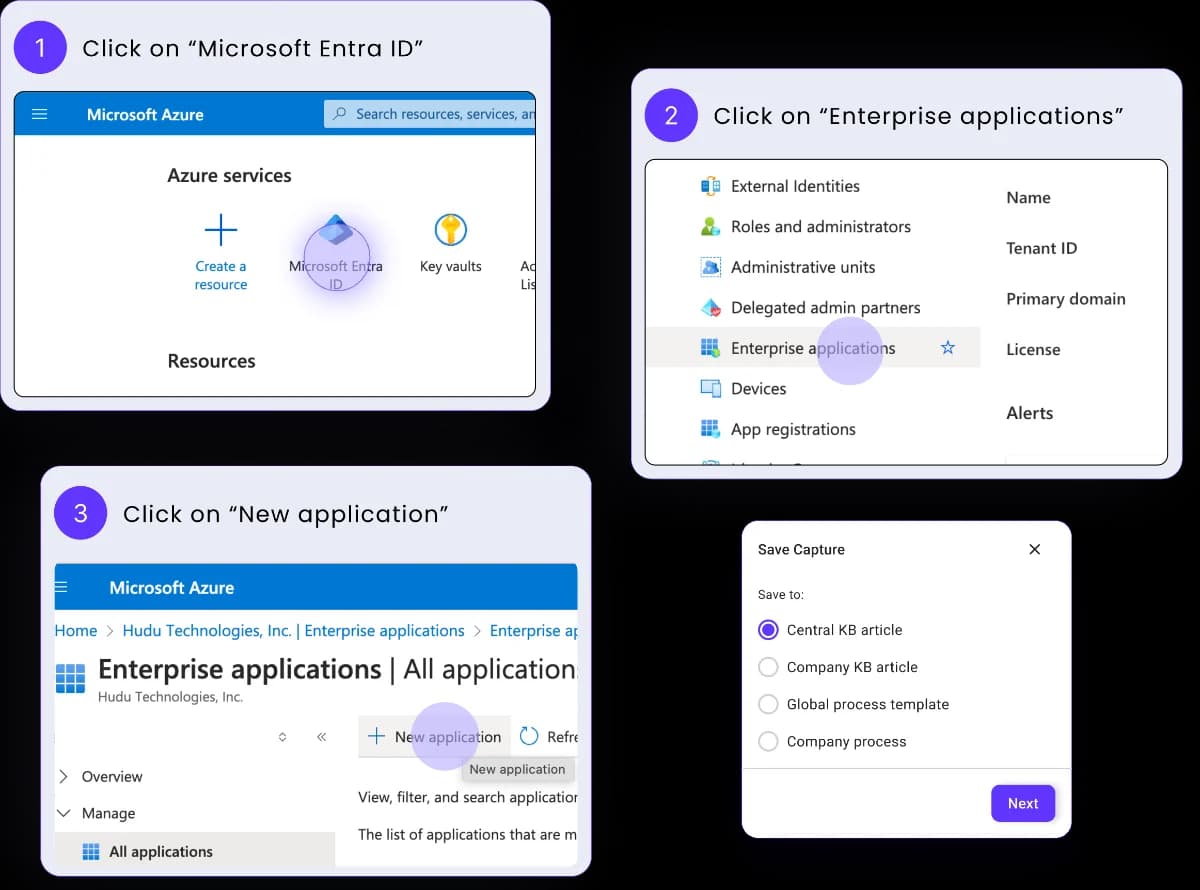Click the Azure services heading
1200x890 pixels.
click(229, 175)
